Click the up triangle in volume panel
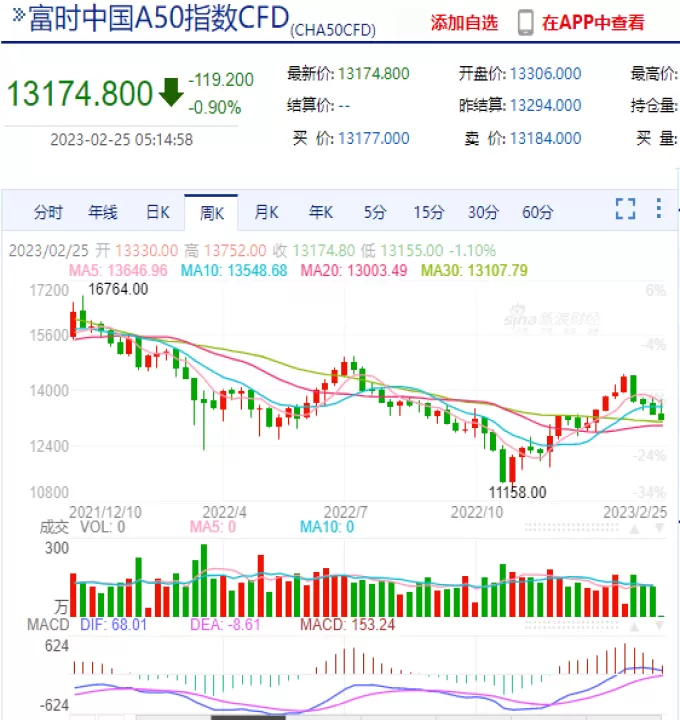Viewport: 680px width, 720px height. (x=635, y=529)
